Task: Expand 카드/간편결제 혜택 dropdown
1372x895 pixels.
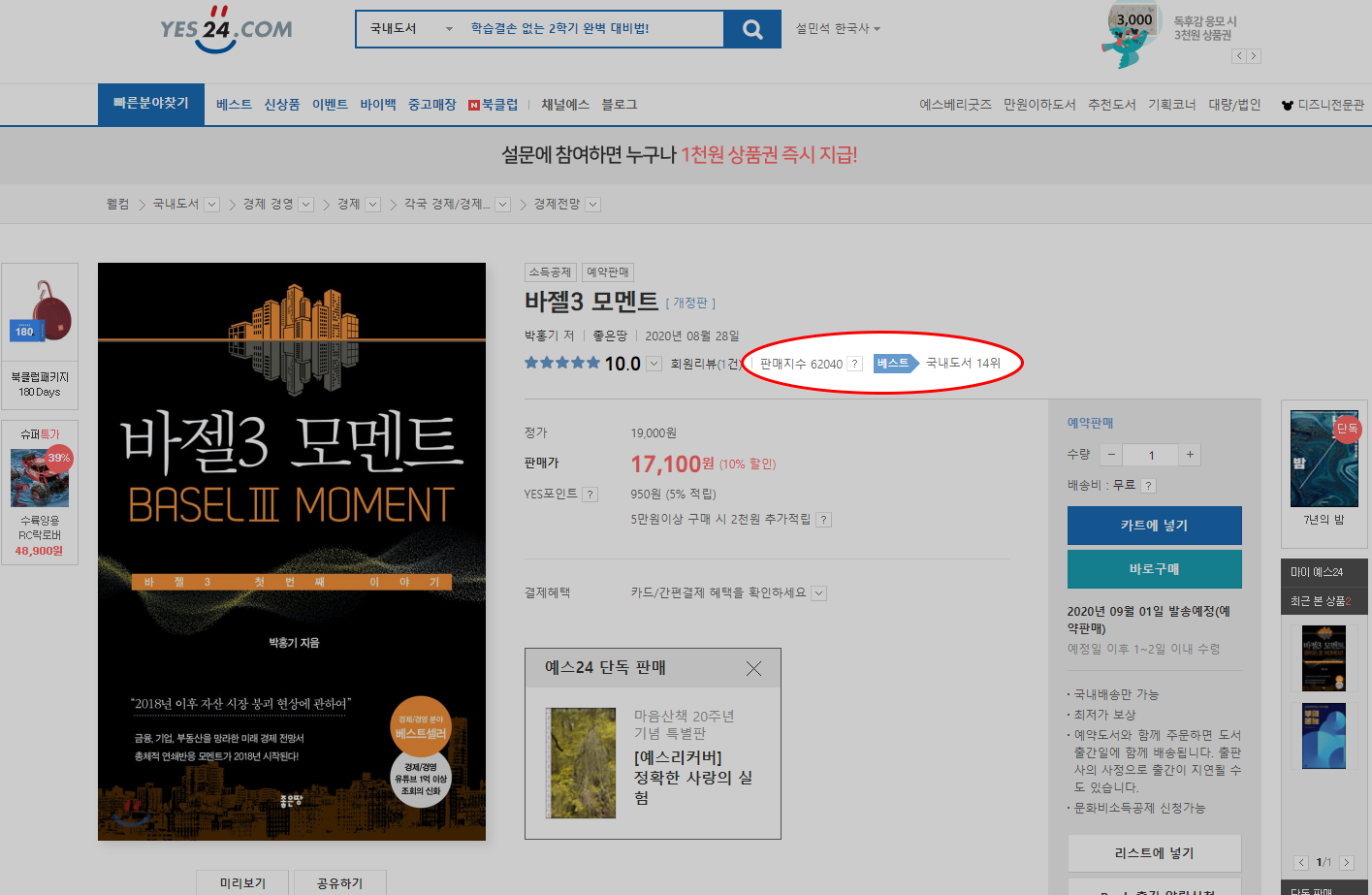Action: pos(819,593)
